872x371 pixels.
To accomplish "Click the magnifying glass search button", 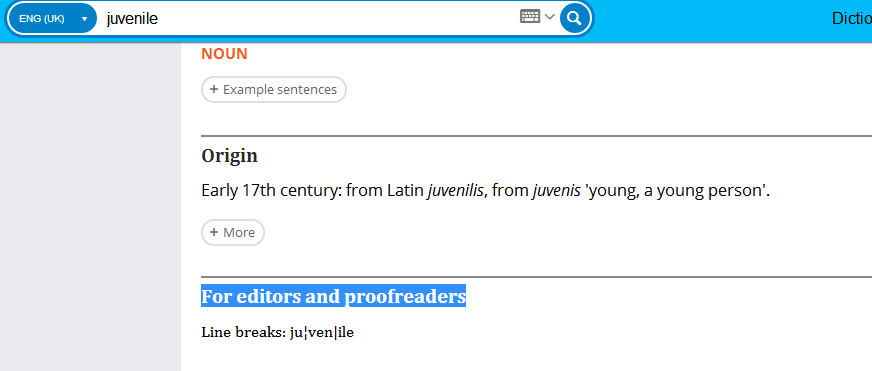I will click(574, 18).
